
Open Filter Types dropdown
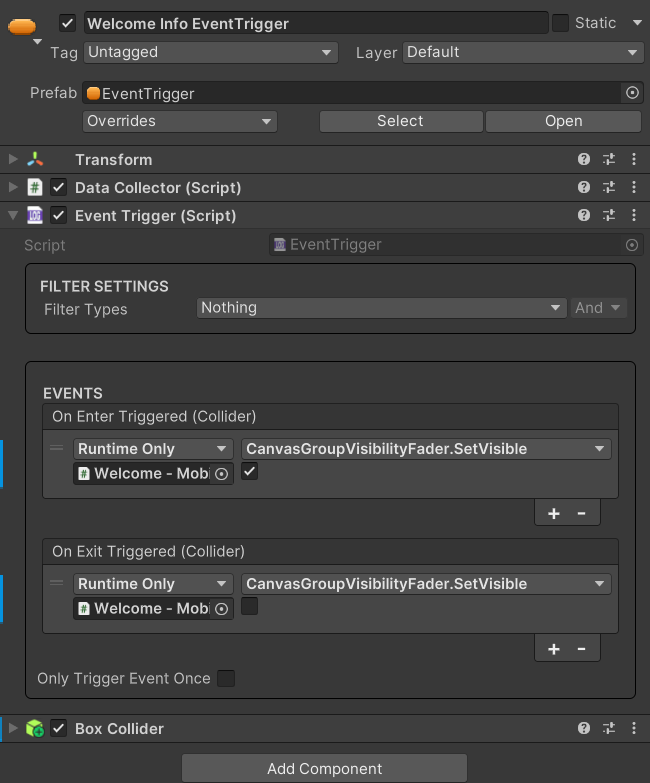(x=381, y=308)
